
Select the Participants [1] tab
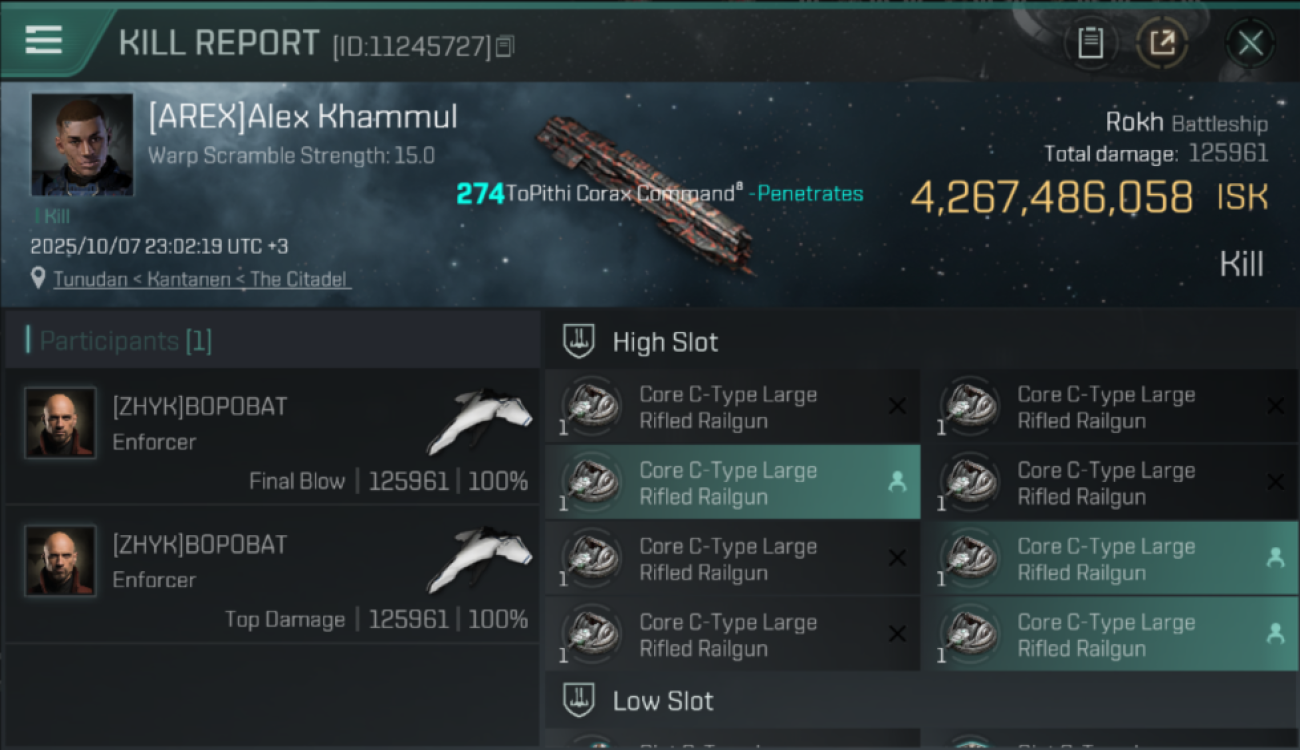click(120, 341)
